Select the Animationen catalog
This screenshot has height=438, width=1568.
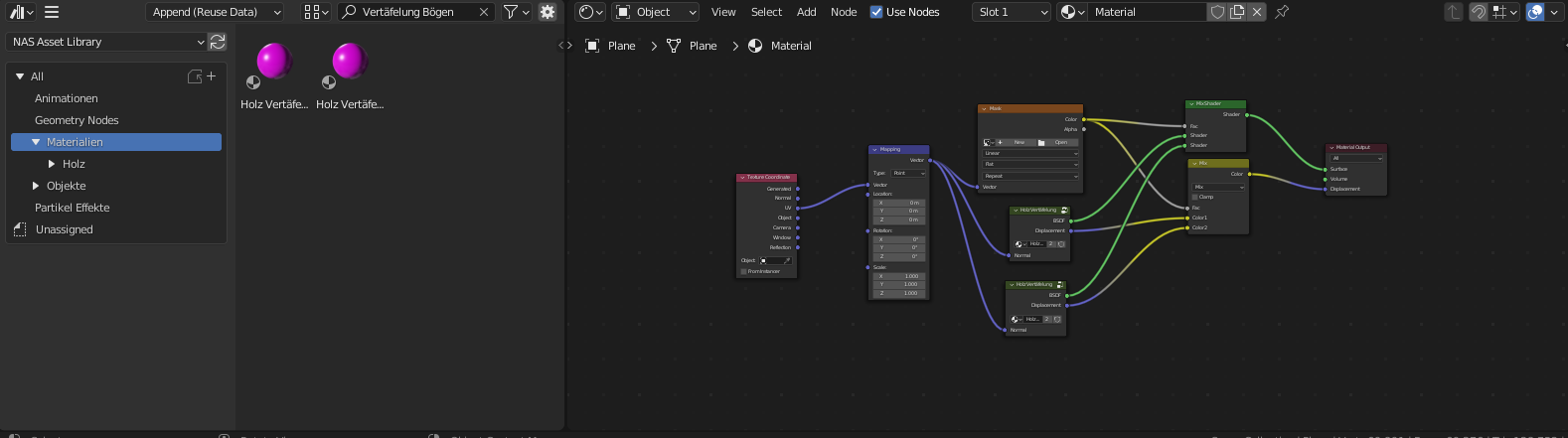coord(67,98)
